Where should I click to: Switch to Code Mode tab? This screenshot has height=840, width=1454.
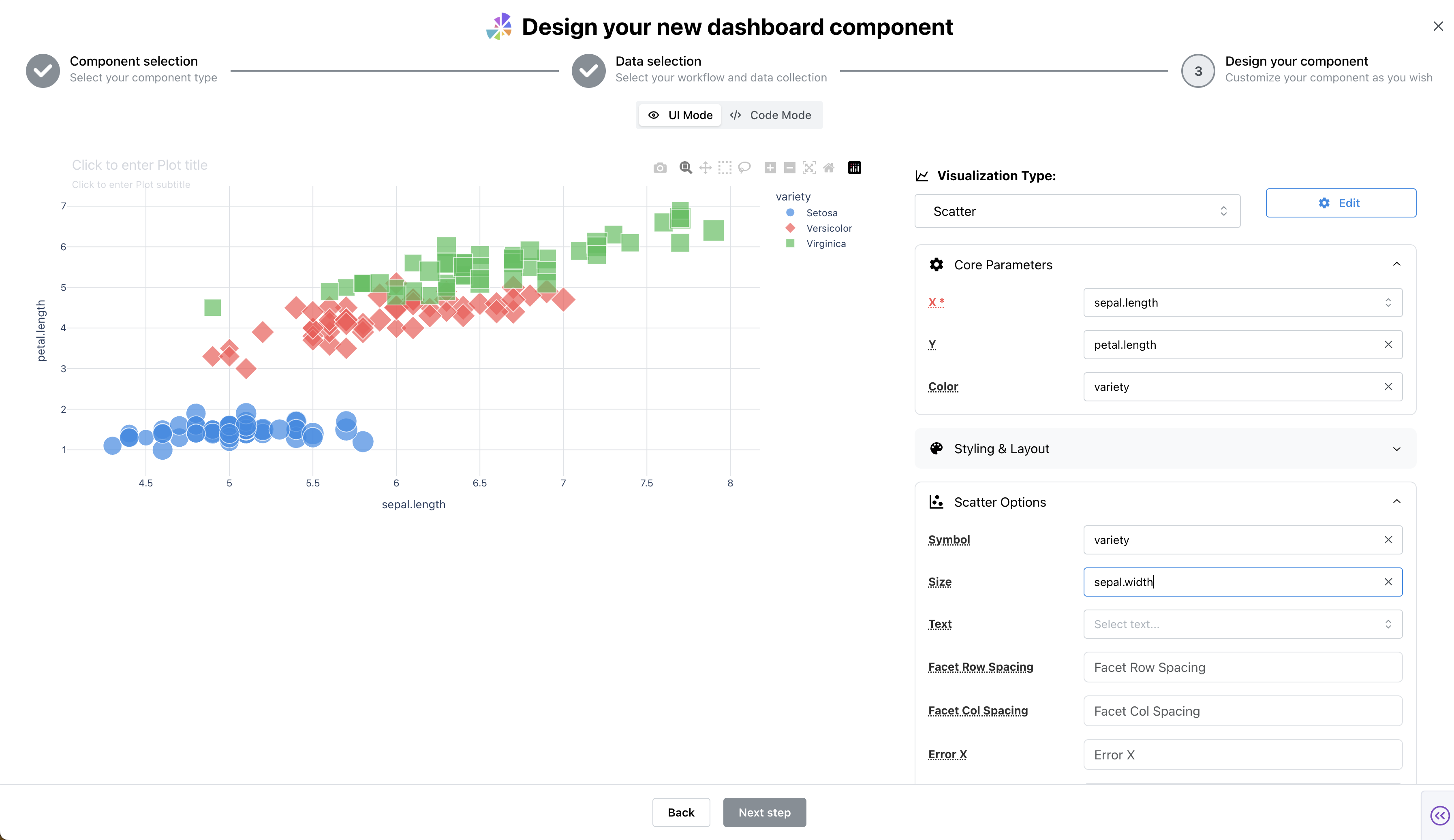click(x=771, y=115)
